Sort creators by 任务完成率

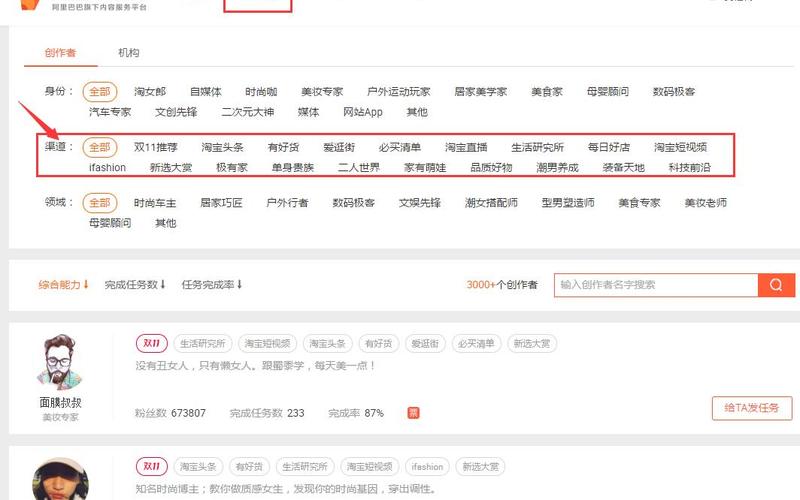[x=211, y=285]
